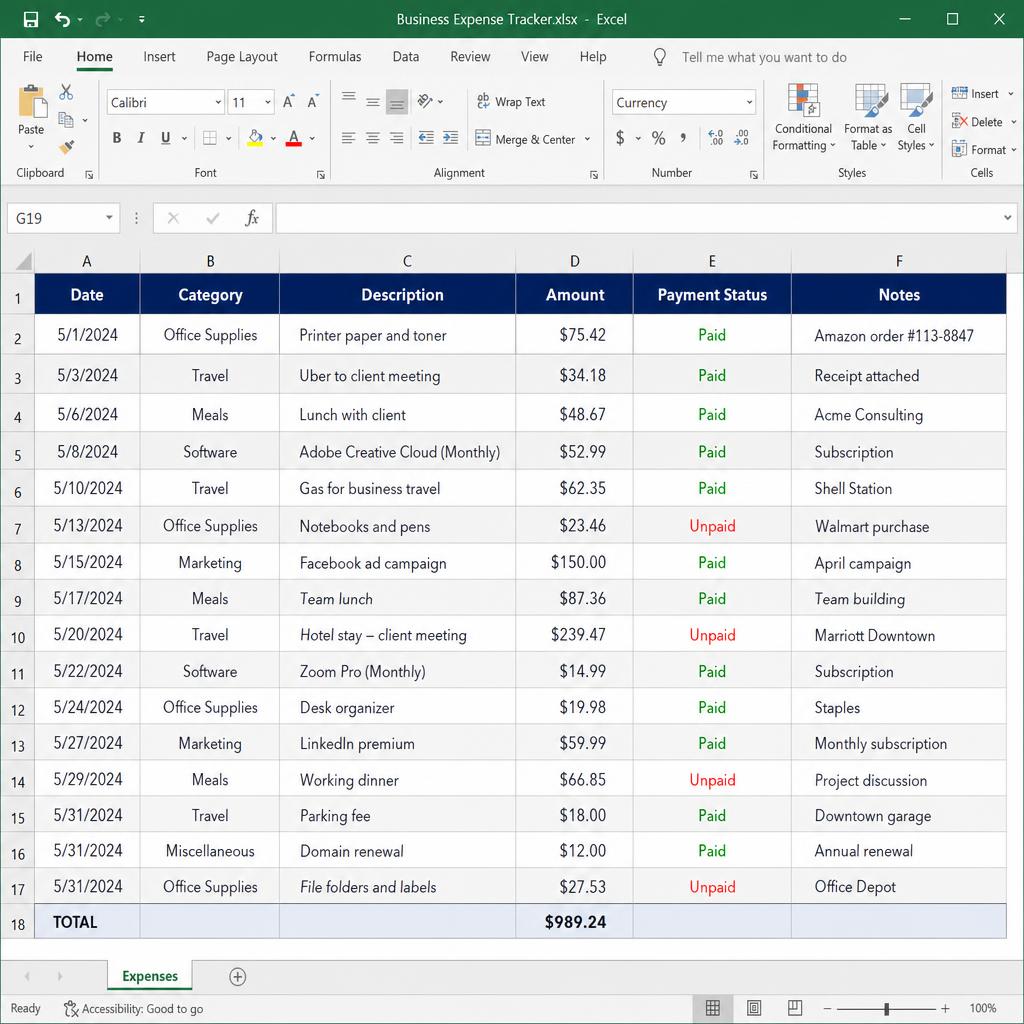The width and height of the screenshot is (1024, 1024).
Task: Click Delete in the Cells group
Action: [x=978, y=122]
